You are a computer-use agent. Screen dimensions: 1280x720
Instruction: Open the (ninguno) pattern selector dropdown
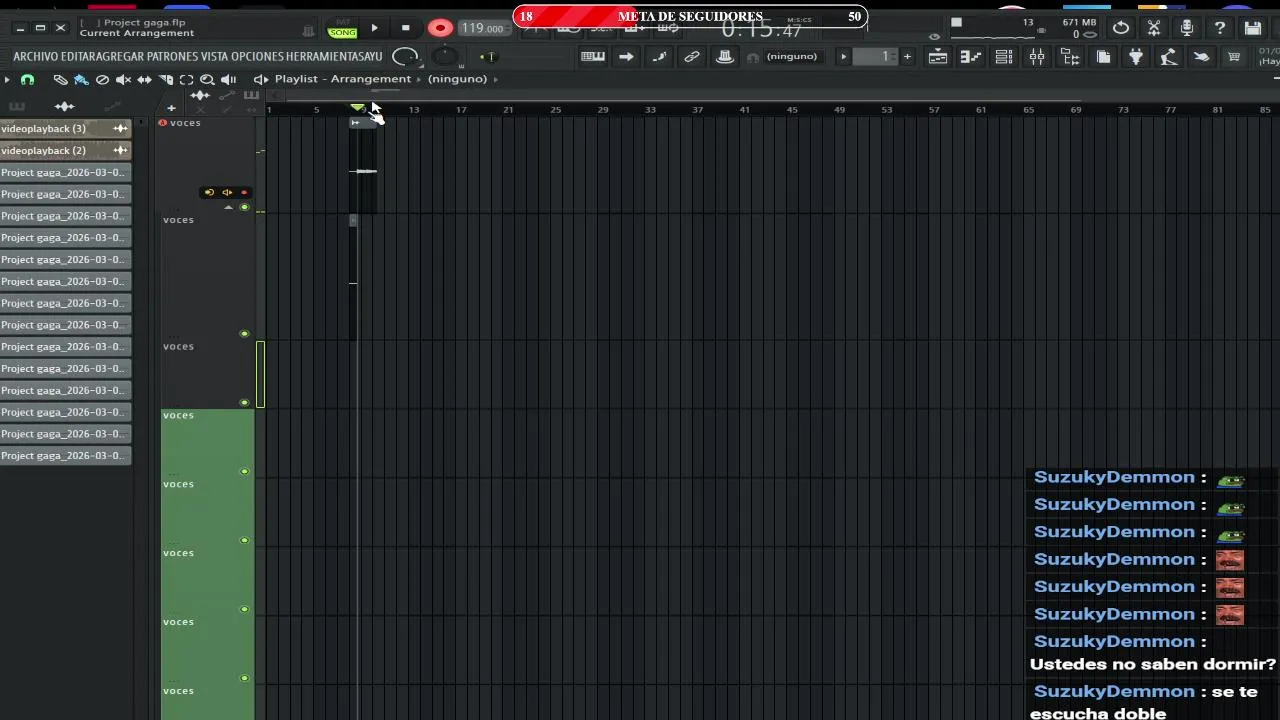(x=792, y=57)
